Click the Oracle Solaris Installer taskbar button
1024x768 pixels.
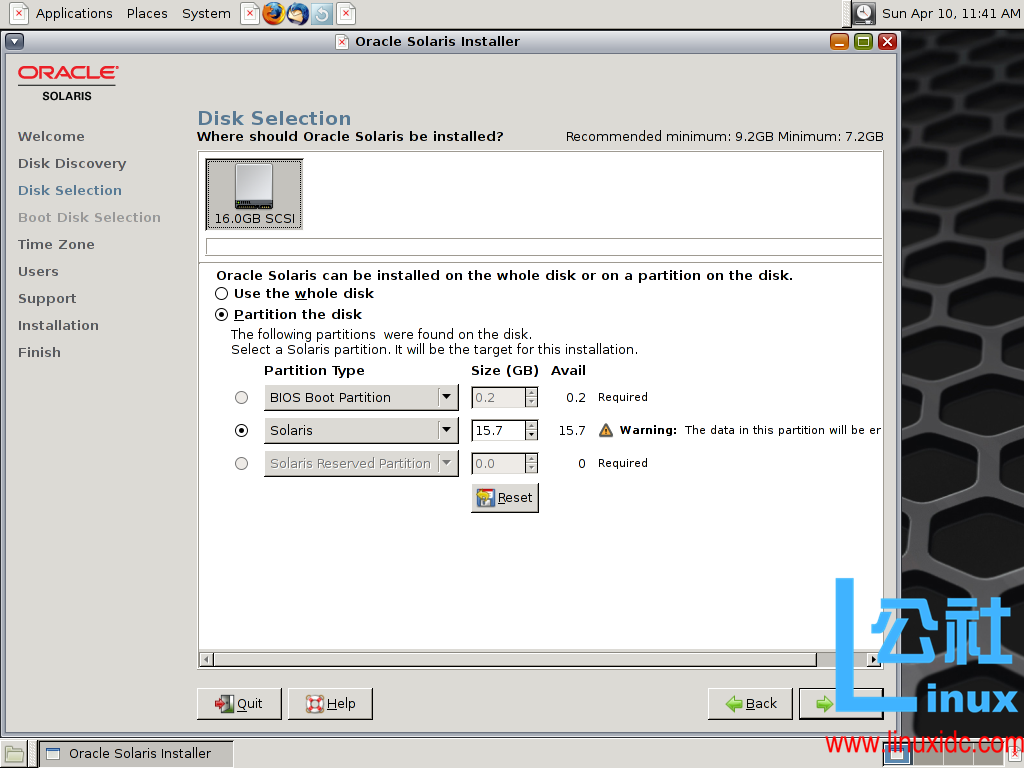(136, 754)
